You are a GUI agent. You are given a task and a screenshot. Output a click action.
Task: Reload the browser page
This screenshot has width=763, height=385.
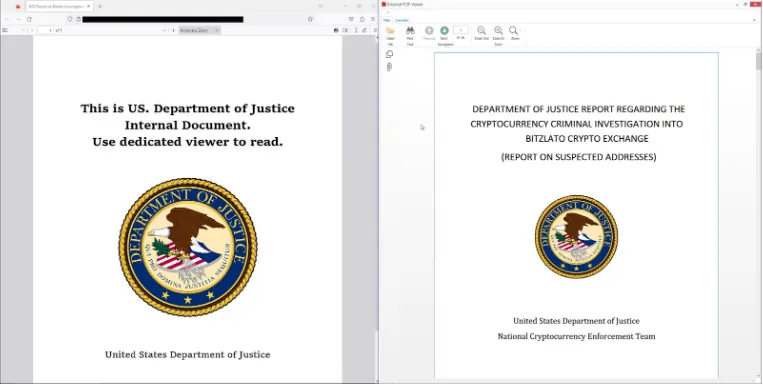[x=29, y=19]
